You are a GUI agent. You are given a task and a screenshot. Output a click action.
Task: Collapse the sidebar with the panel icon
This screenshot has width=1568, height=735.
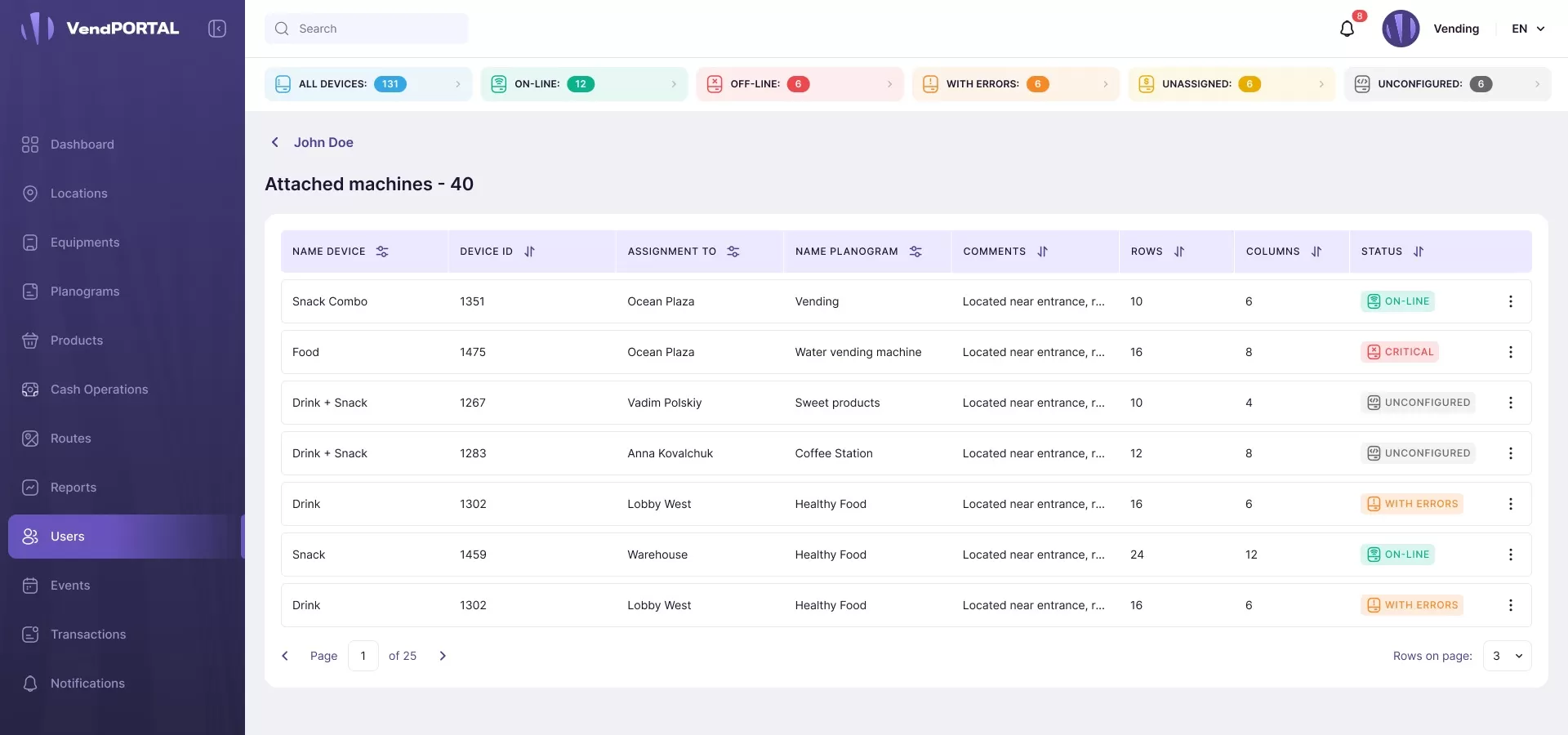[217, 29]
